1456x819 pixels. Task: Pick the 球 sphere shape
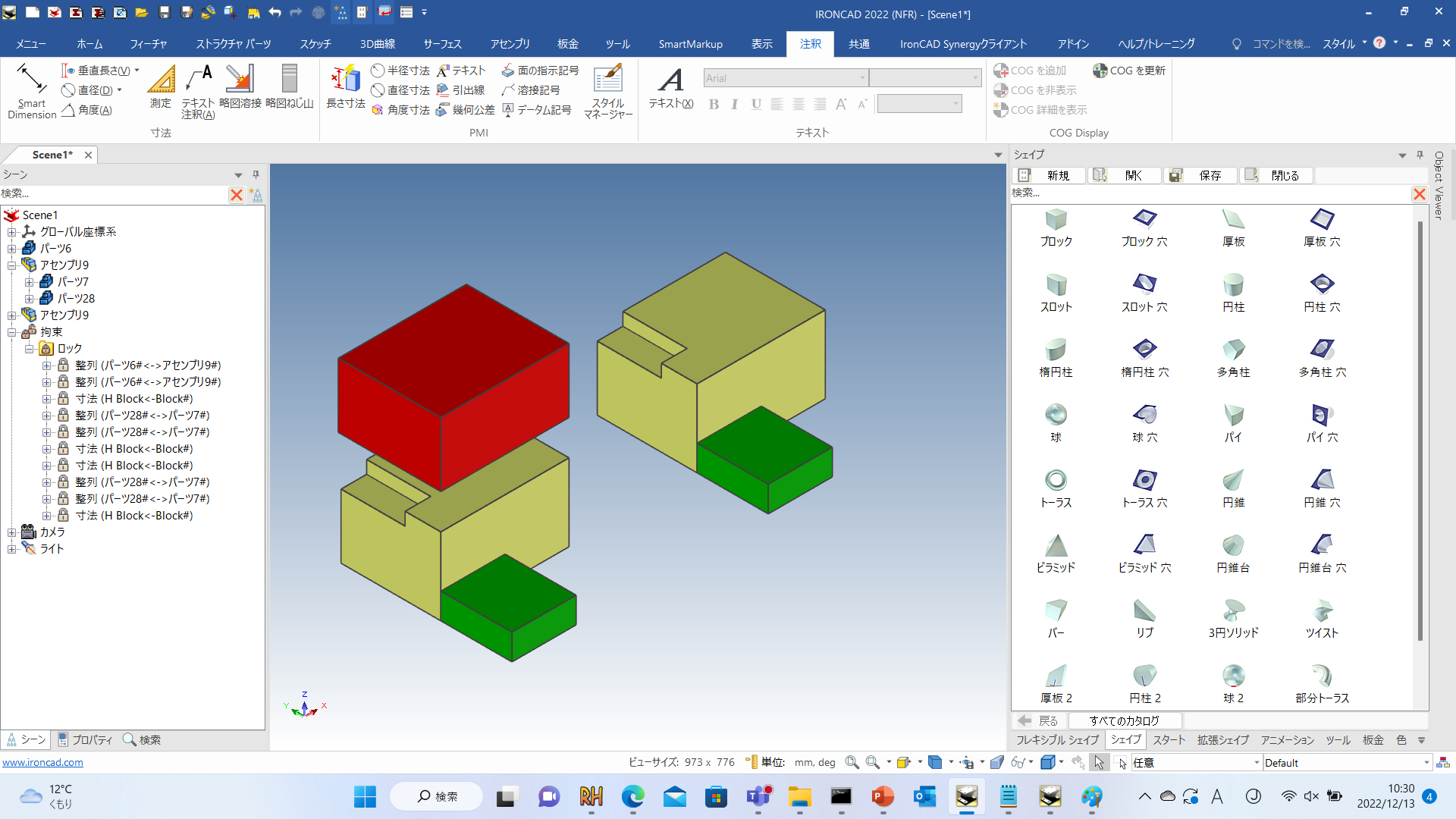click(x=1056, y=423)
